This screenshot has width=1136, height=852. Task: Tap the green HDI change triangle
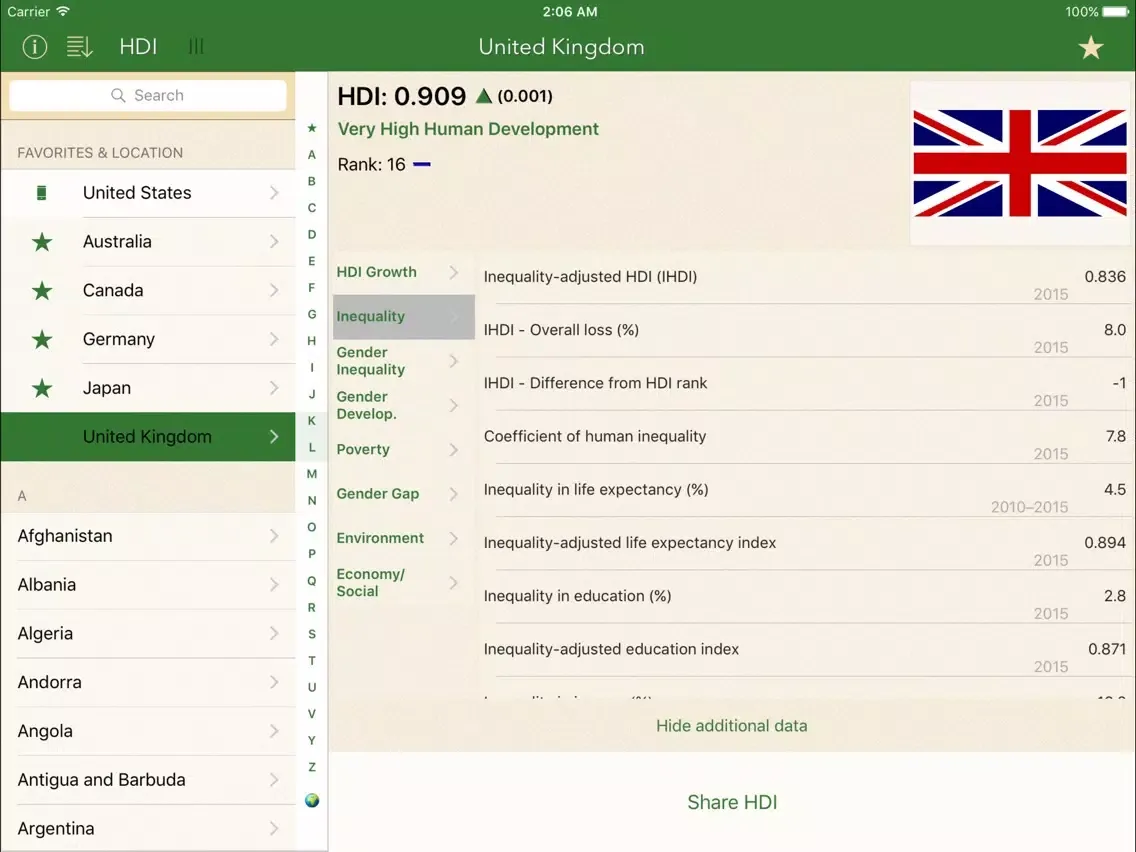click(484, 96)
